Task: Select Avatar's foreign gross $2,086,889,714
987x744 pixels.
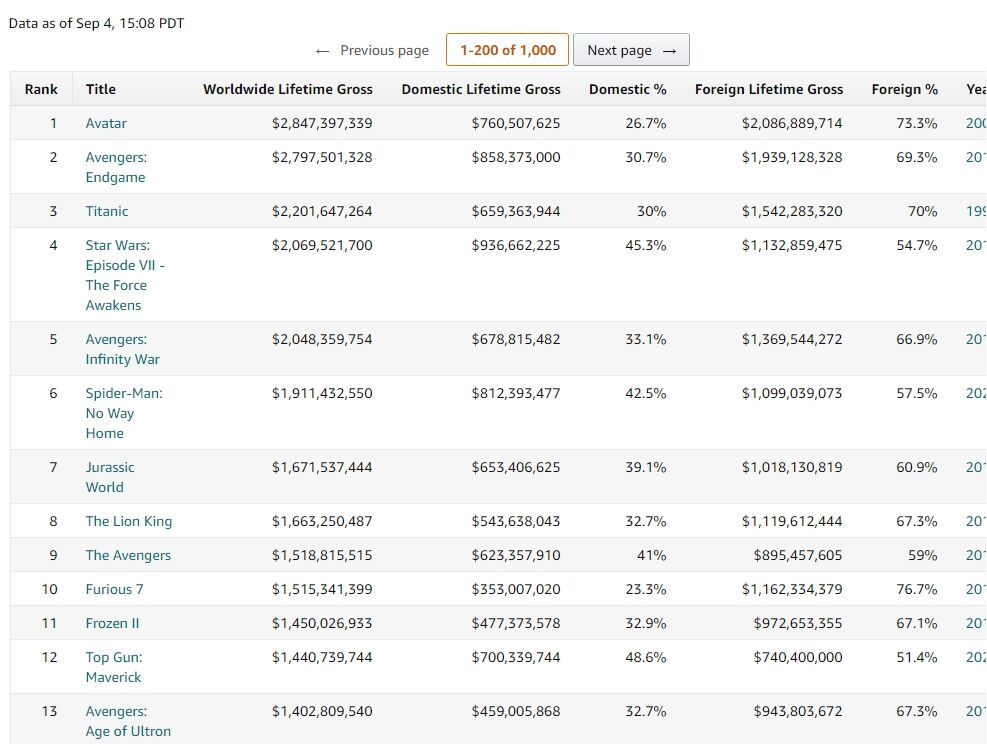Action: [x=792, y=123]
